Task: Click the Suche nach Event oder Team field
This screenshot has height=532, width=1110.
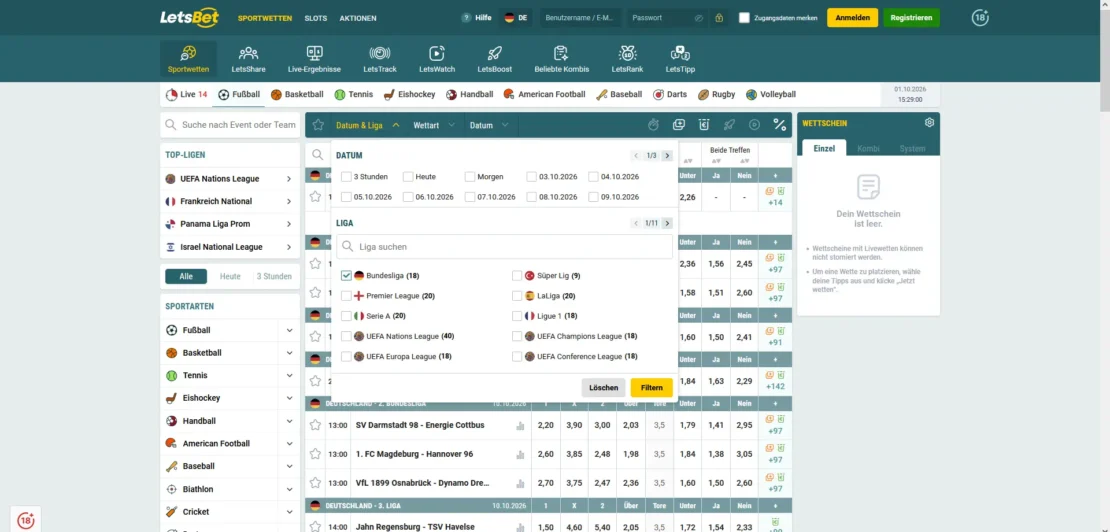Action: [230, 125]
